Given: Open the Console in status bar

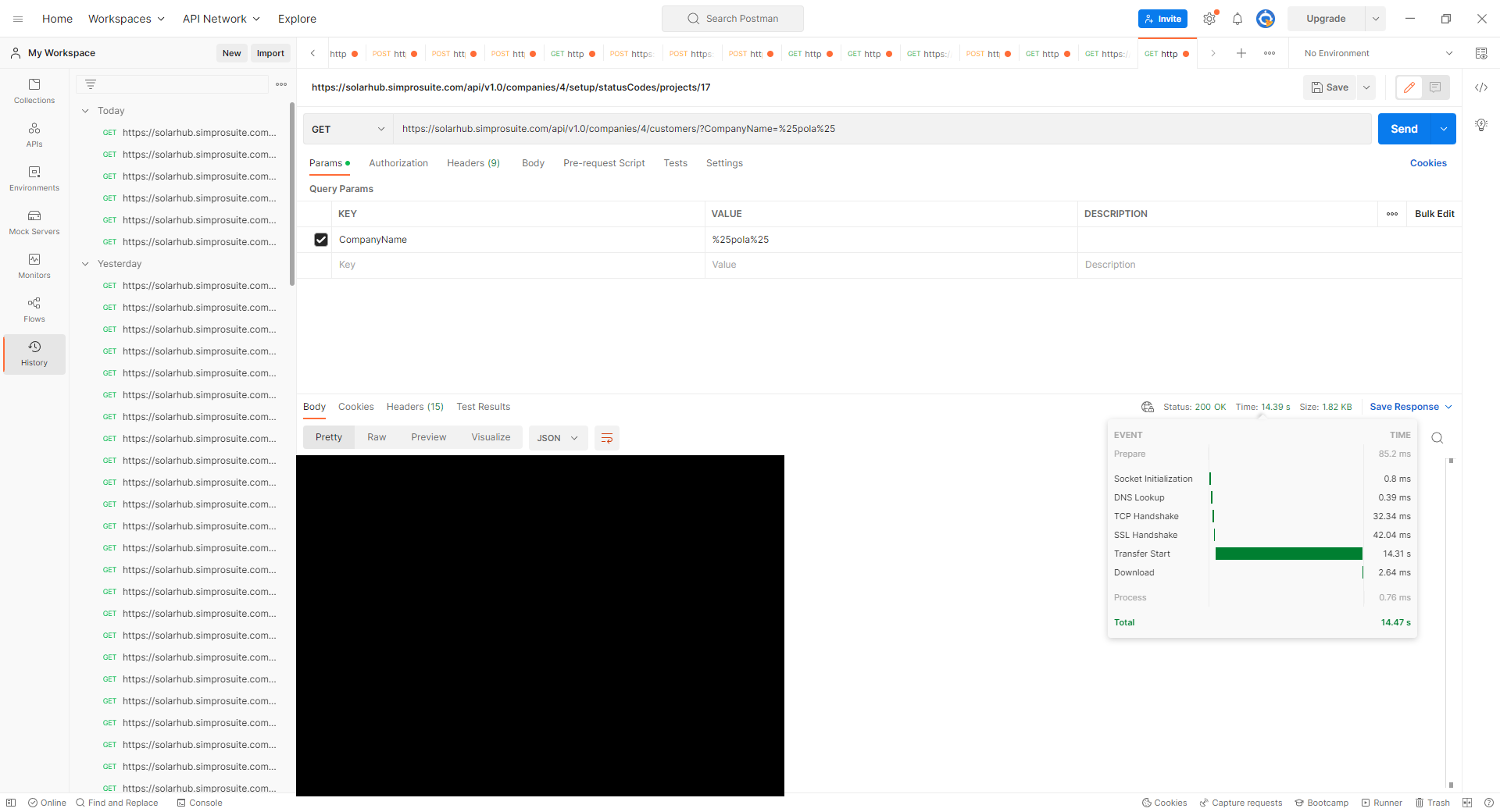Looking at the screenshot, I should pos(200,803).
